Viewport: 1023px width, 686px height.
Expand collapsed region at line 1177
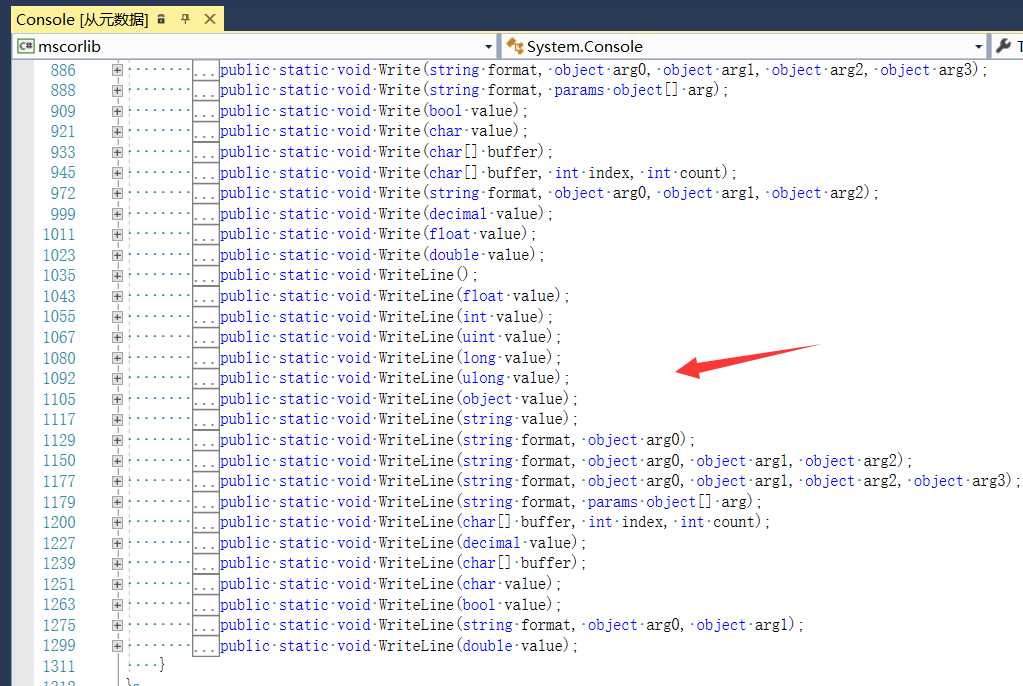click(117, 481)
